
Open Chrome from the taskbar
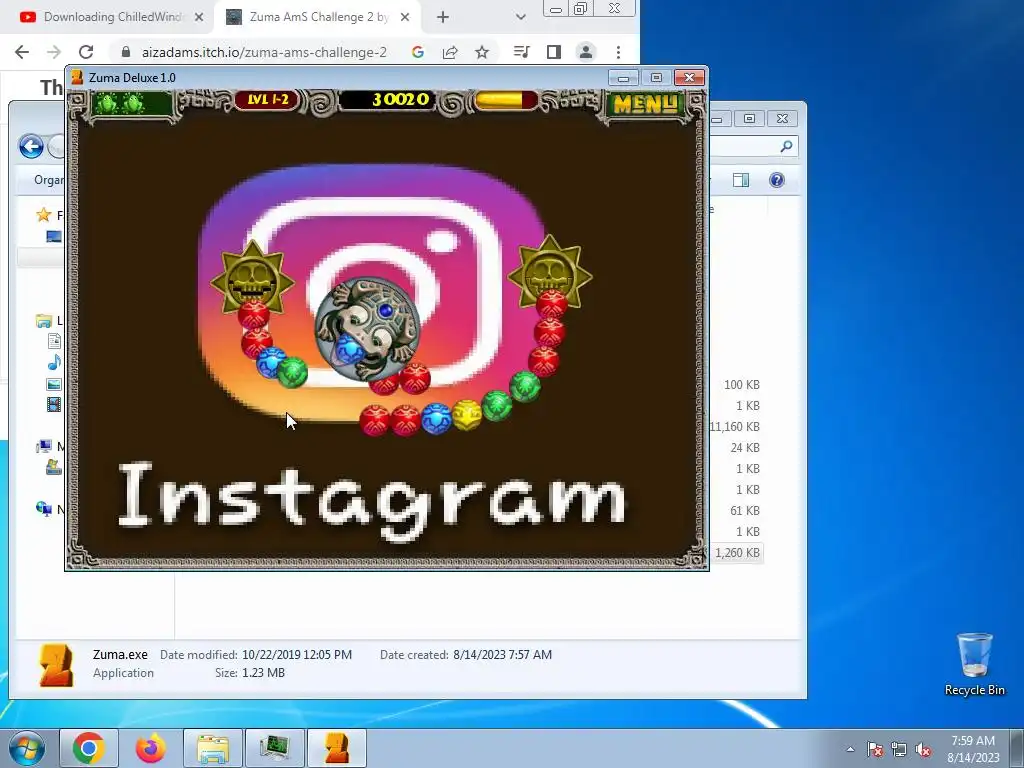(x=89, y=748)
